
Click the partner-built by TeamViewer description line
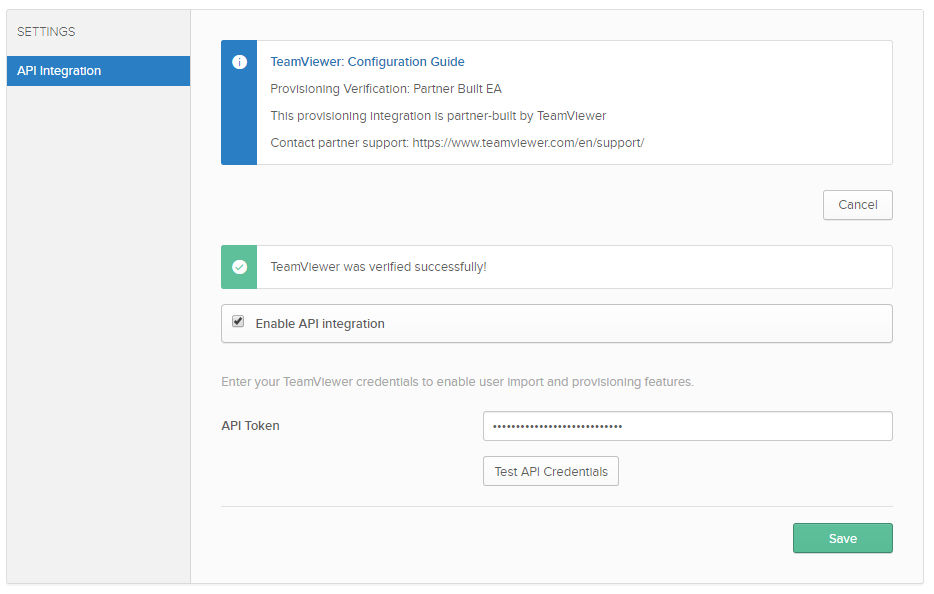(438, 116)
